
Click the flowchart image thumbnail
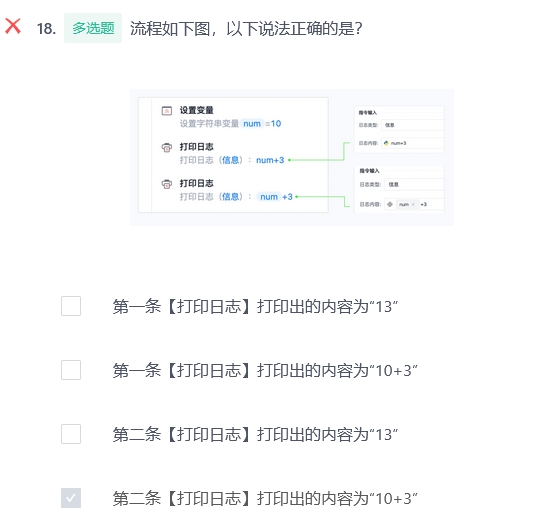click(292, 157)
